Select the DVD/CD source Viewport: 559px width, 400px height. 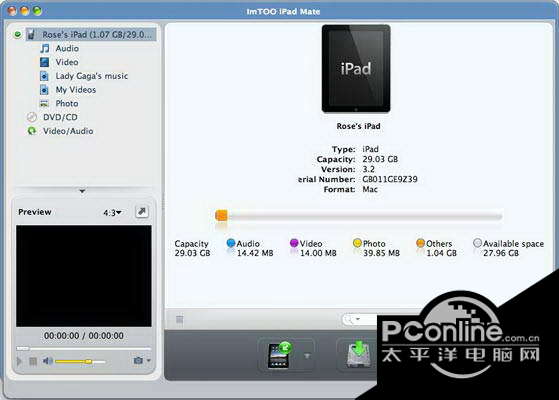click(x=60, y=117)
